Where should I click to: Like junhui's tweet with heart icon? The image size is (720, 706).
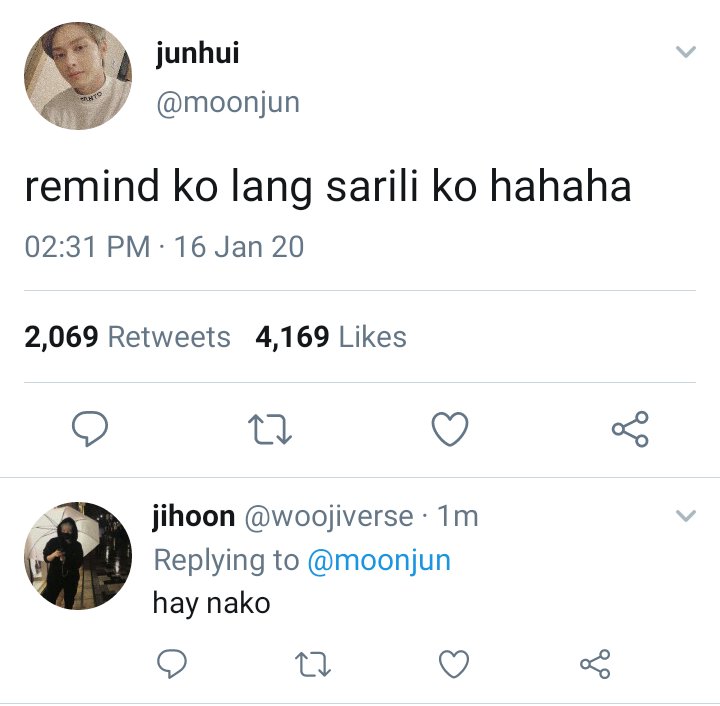click(x=450, y=429)
